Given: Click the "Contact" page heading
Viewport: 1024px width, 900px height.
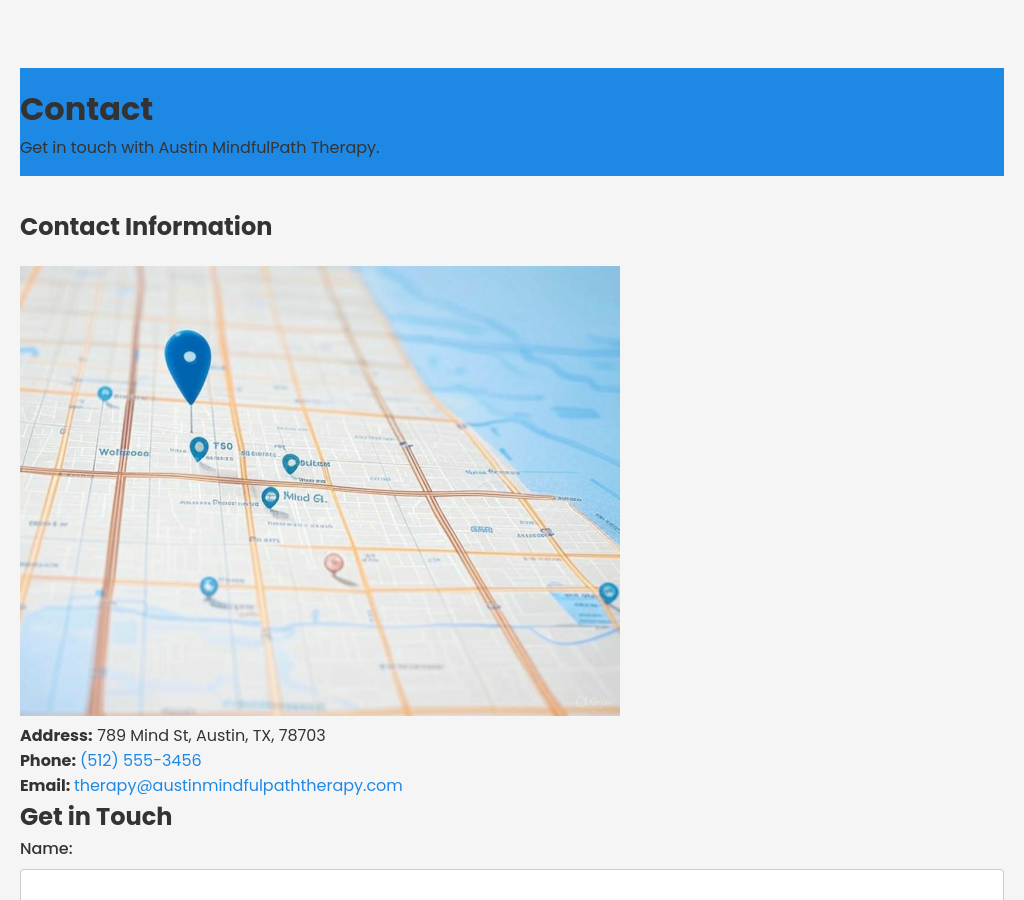Looking at the screenshot, I should click(86, 109).
